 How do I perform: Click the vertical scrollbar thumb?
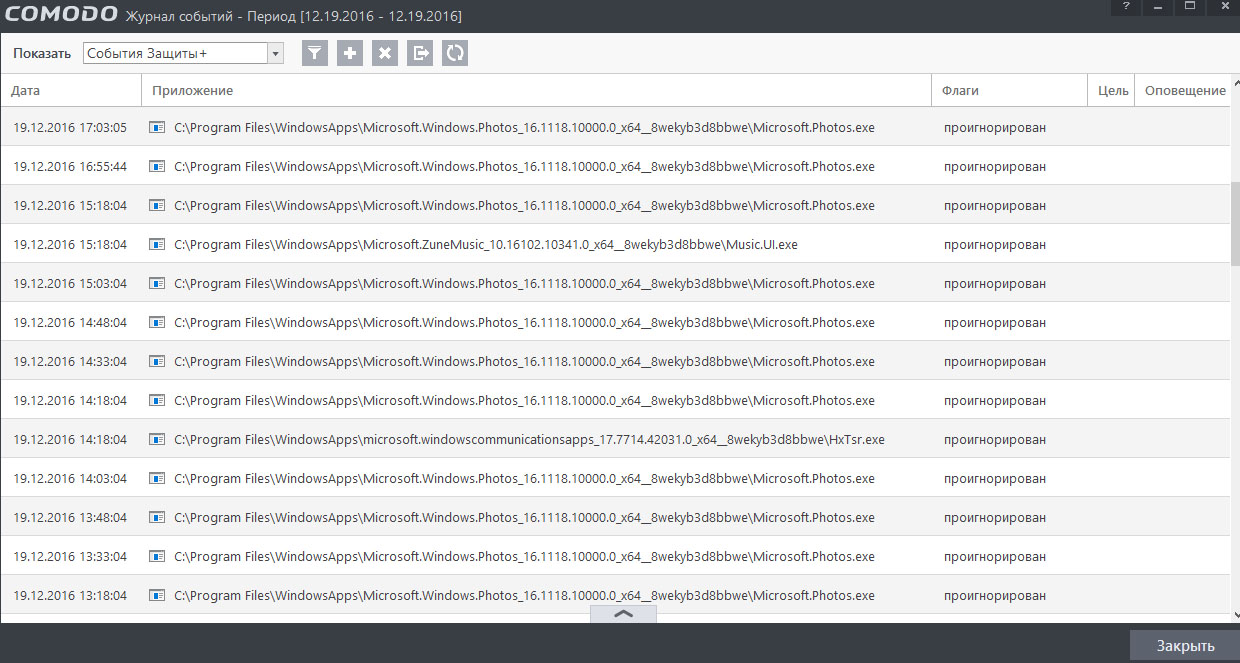(1235, 222)
